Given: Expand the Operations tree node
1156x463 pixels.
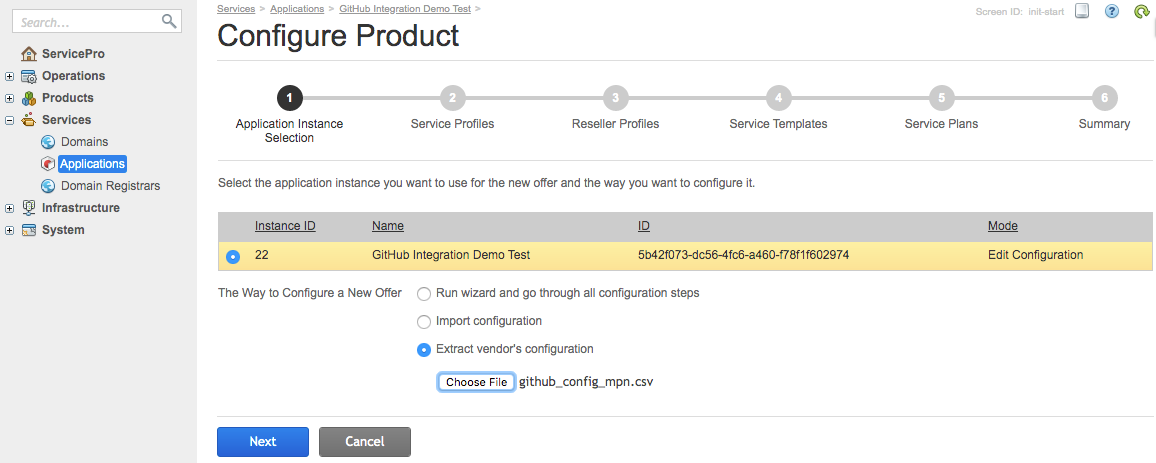Looking at the screenshot, I should (x=9, y=76).
